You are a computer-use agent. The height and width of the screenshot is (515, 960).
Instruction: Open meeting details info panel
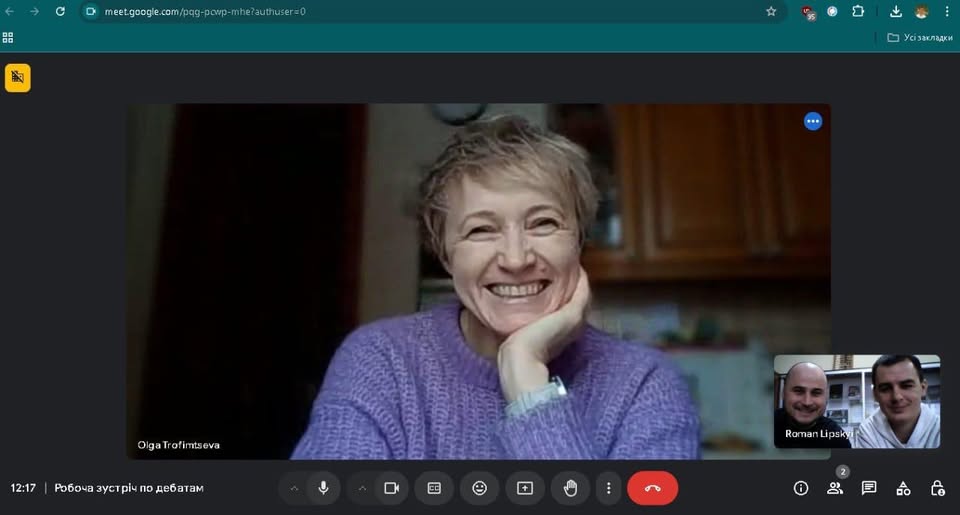tap(801, 488)
